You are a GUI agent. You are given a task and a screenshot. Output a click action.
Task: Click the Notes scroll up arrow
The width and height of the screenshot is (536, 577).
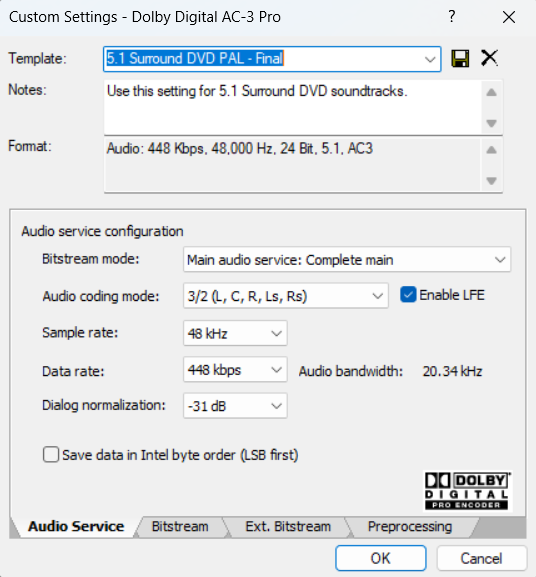click(x=491, y=92)
